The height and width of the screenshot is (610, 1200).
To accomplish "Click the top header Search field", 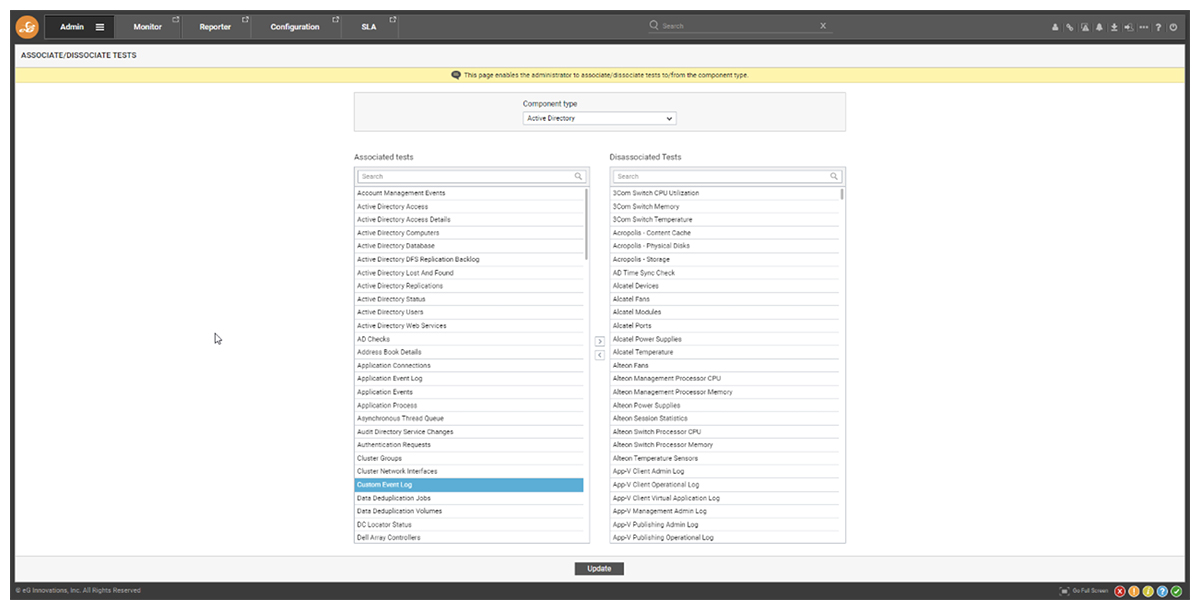I will click(740, 26).
